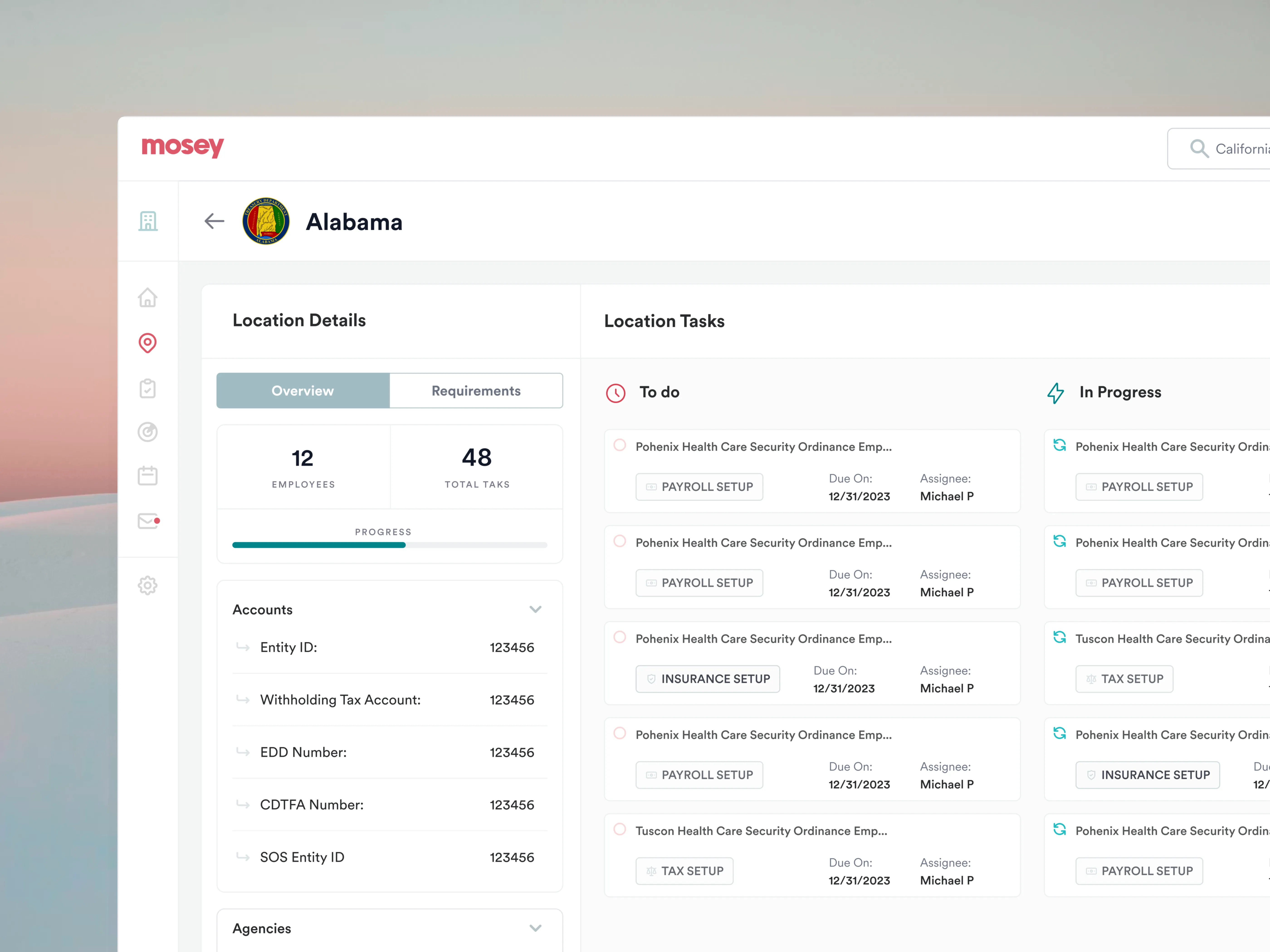Click the arrow icon beside CDTFA Number
The height and width of the screenshot is (952, 1270).
point(243,804)
